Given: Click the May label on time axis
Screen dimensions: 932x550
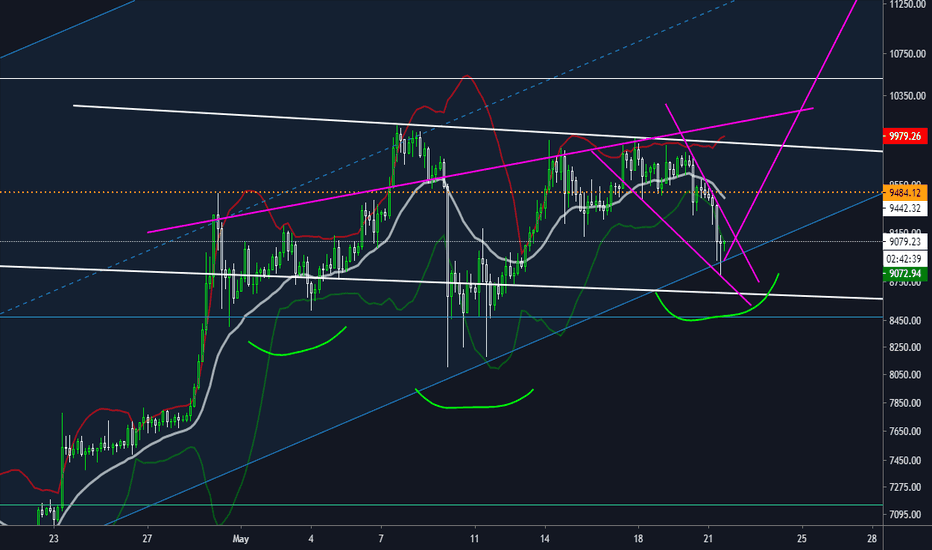Looking at the screenshot, I should [241, 539].
